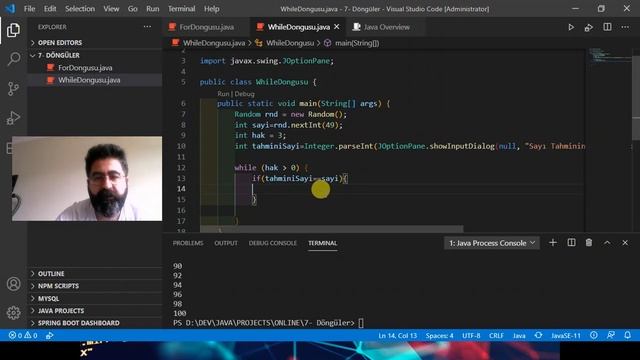Image resolution: width=640 pixels, height=360 pixels.
Task: Click the terminal prompt input area
Action: click(361, 323)
